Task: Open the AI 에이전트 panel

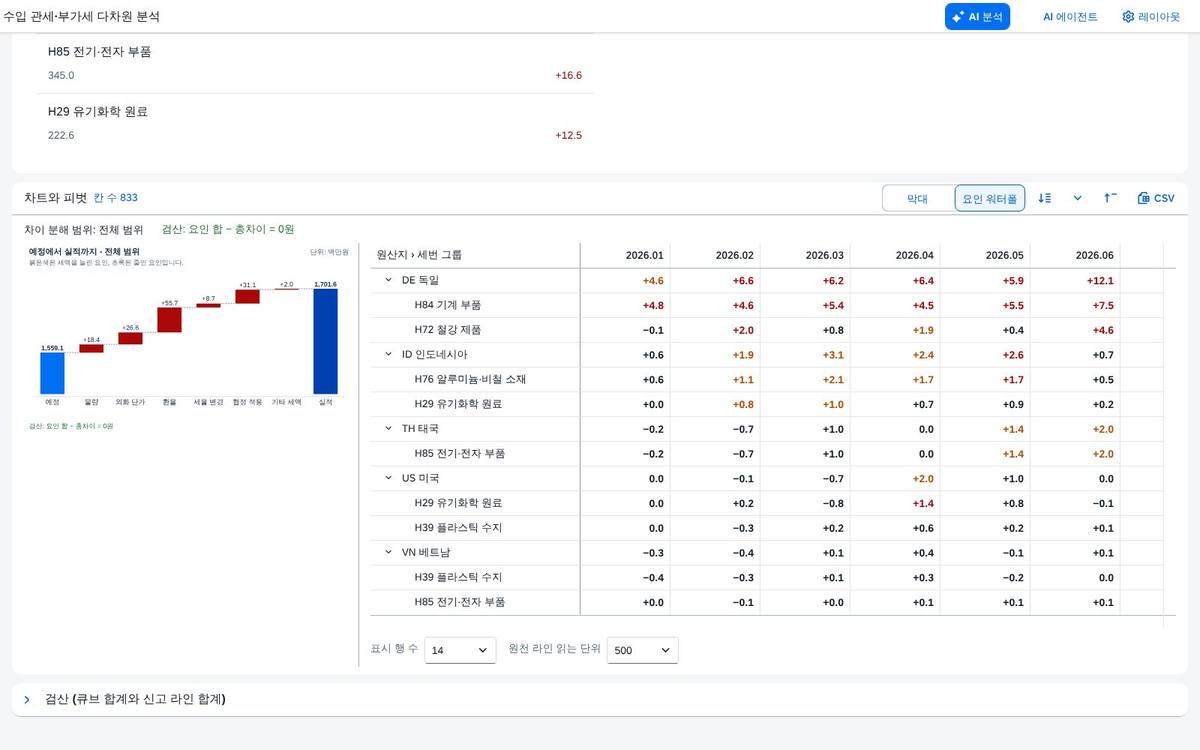Action: (x=1070, y=17)
